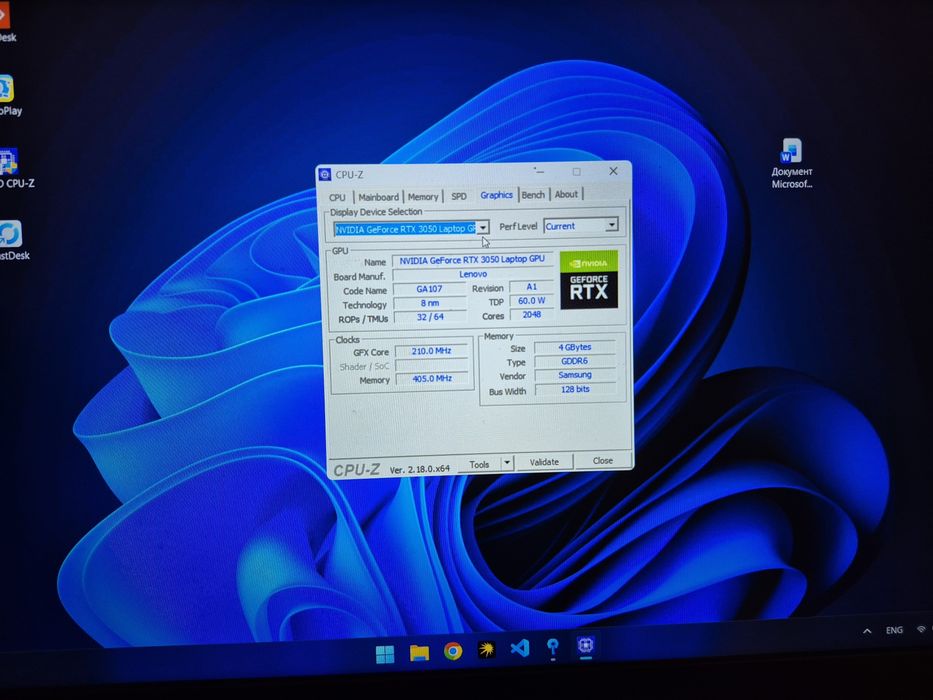This screenshot has height=700, width=933.
Task: Open the Windows Start menu
Action: [x=385, y=654]
